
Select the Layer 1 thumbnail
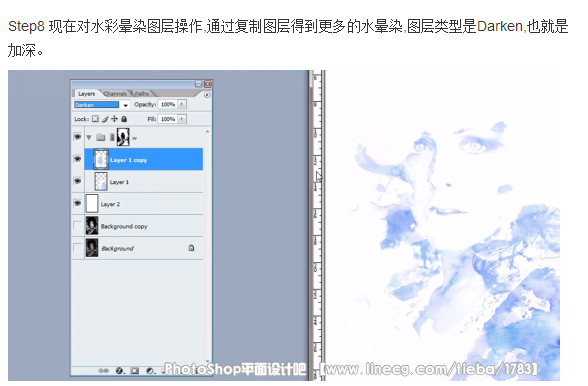(100, 182)
